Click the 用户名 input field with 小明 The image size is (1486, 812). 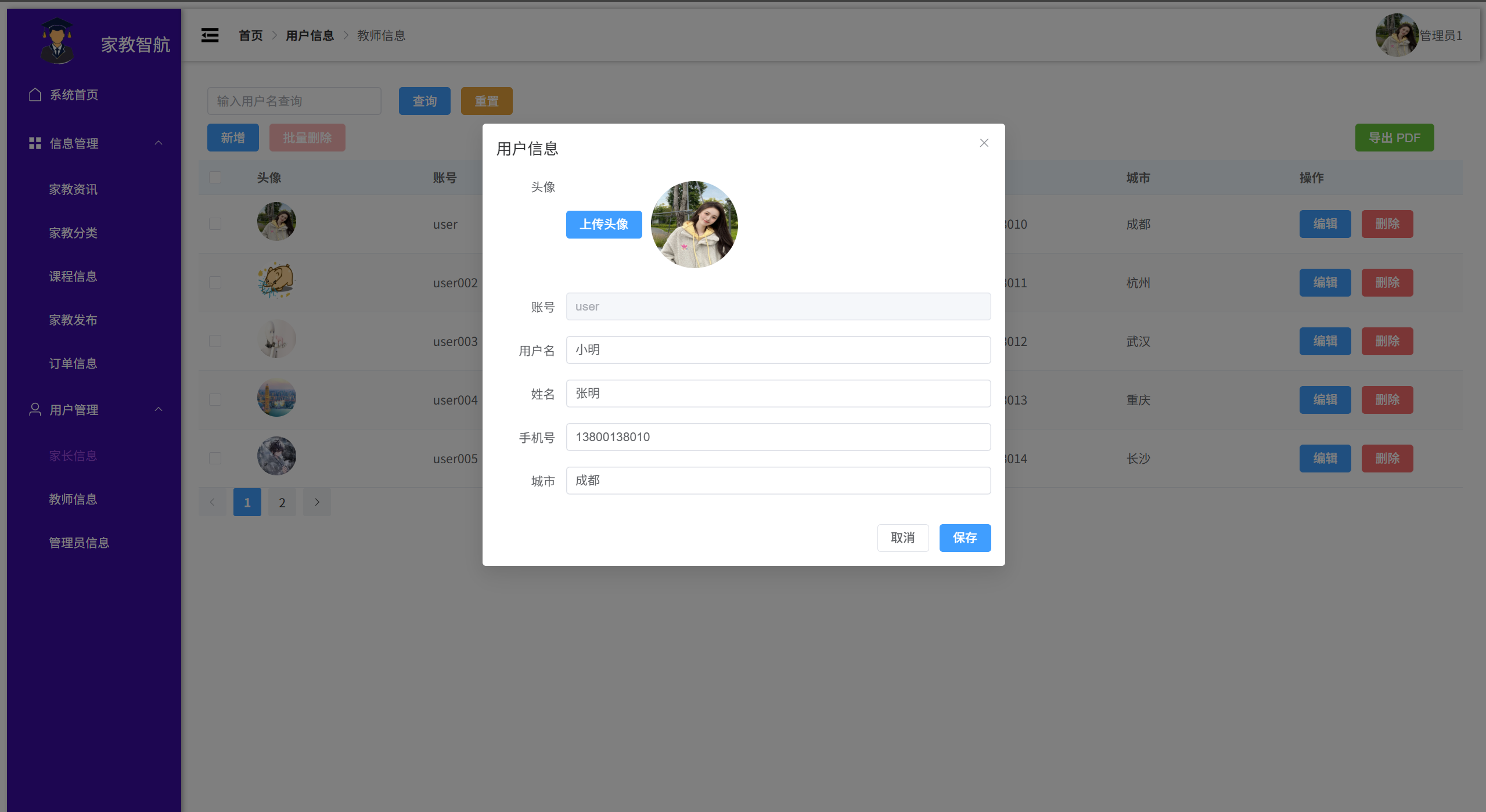pos(778,350)
